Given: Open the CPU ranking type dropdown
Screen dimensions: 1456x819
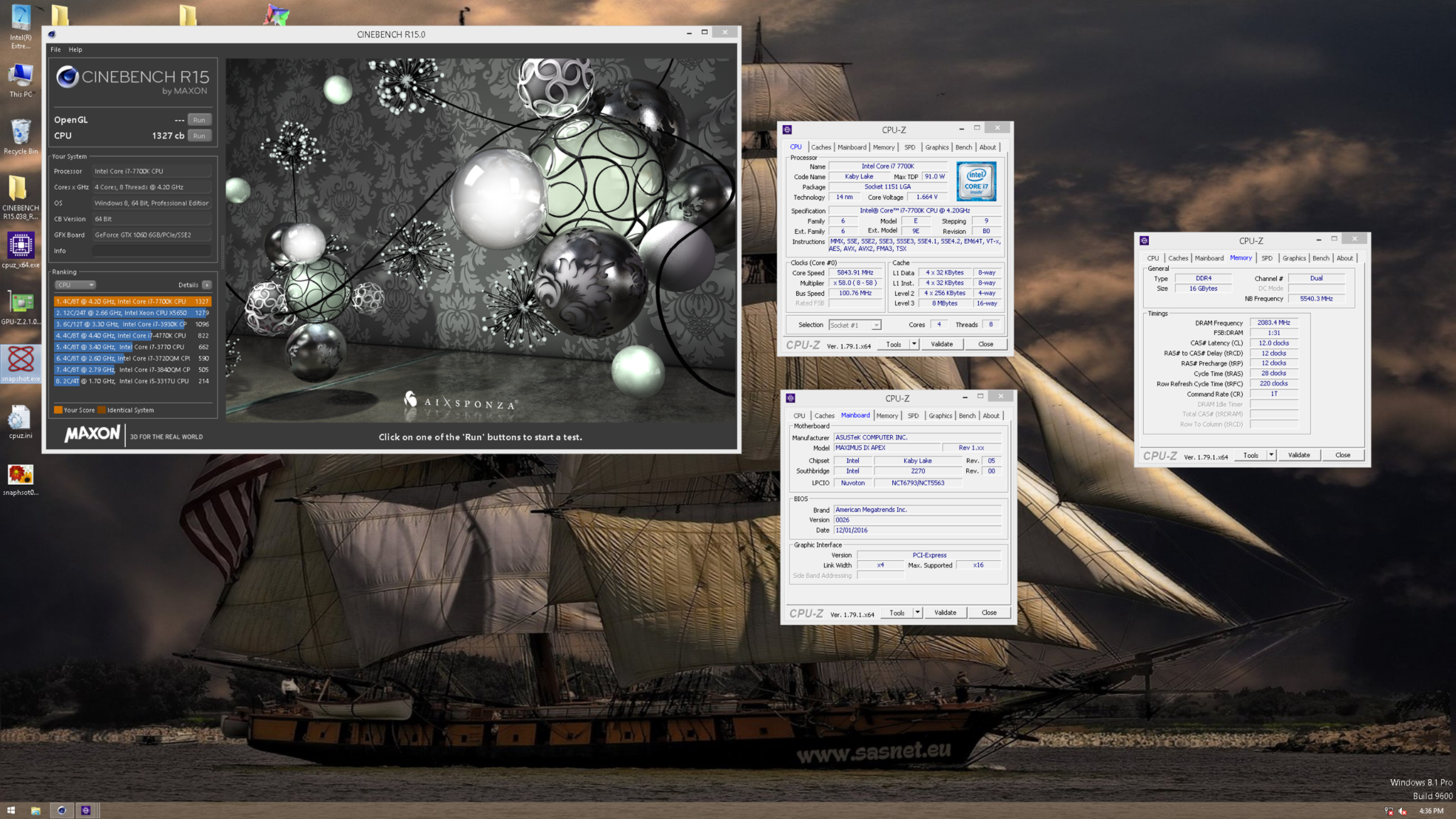Looking at the screenshot, I should point(75,284).
